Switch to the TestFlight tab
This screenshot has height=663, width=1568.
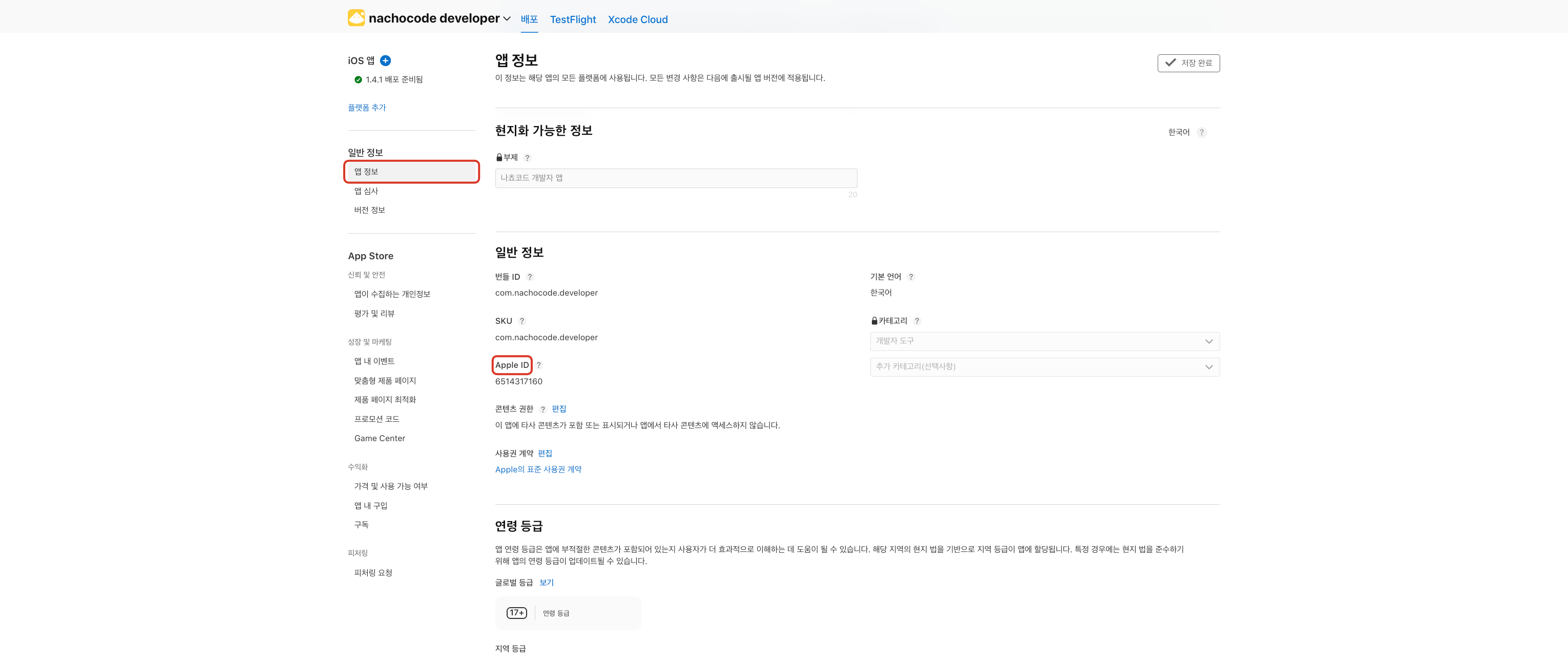coord(572,19)
